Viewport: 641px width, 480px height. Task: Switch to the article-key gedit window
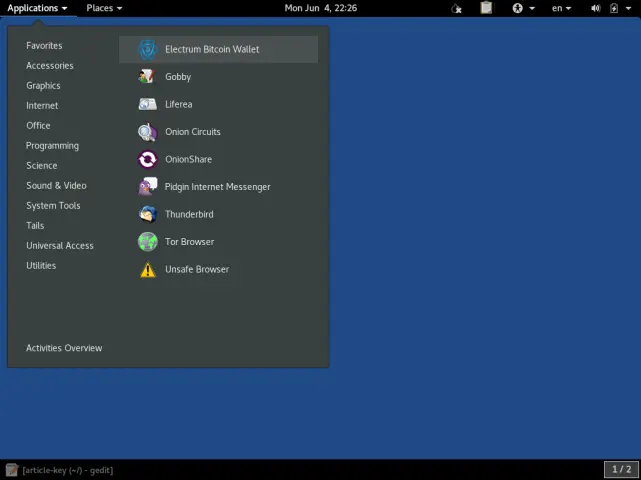tap(68, 470)
